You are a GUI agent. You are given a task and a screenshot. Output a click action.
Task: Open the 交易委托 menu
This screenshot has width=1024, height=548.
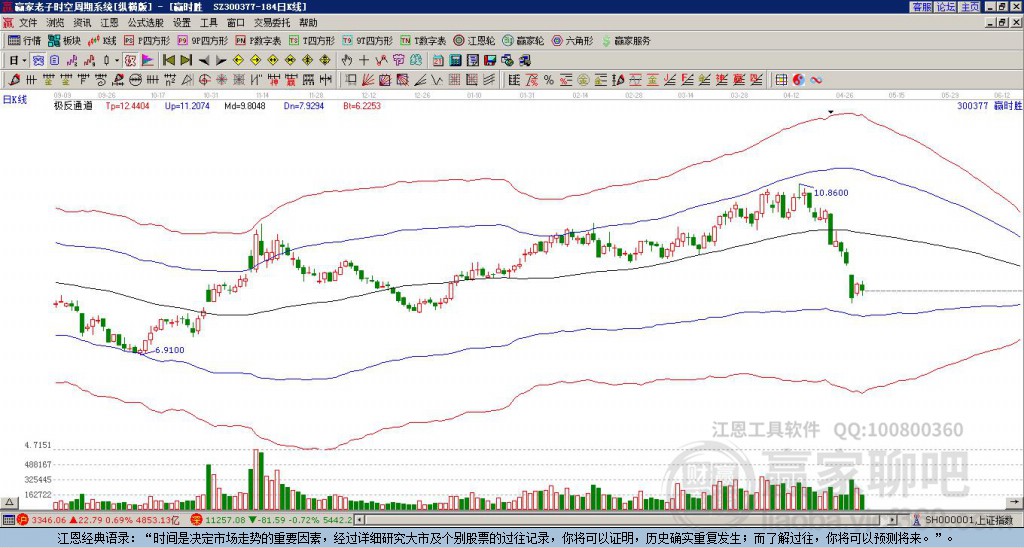click(x=272, y=23)
